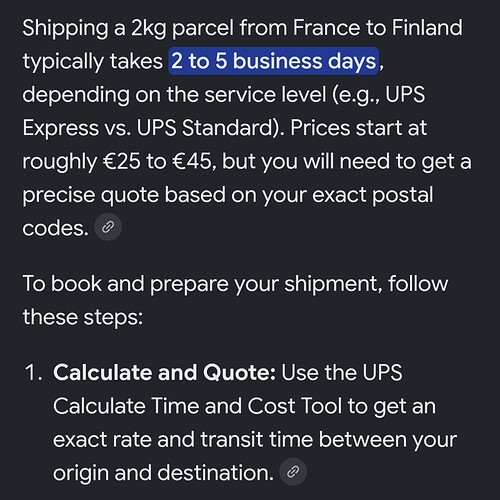500x500 pixels.
Task: Open the source link icon after "destination."
Action: coord(293,472)
